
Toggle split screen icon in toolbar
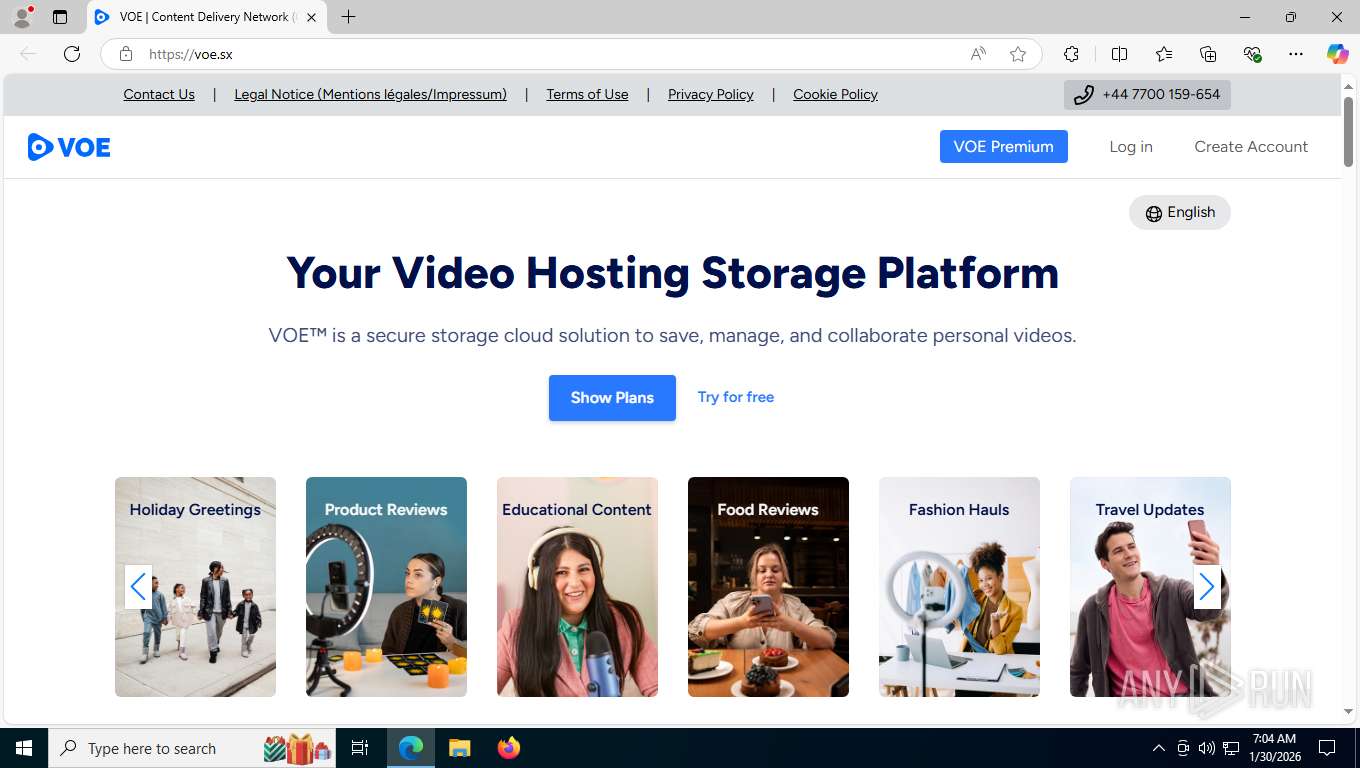pos(1119,54)
